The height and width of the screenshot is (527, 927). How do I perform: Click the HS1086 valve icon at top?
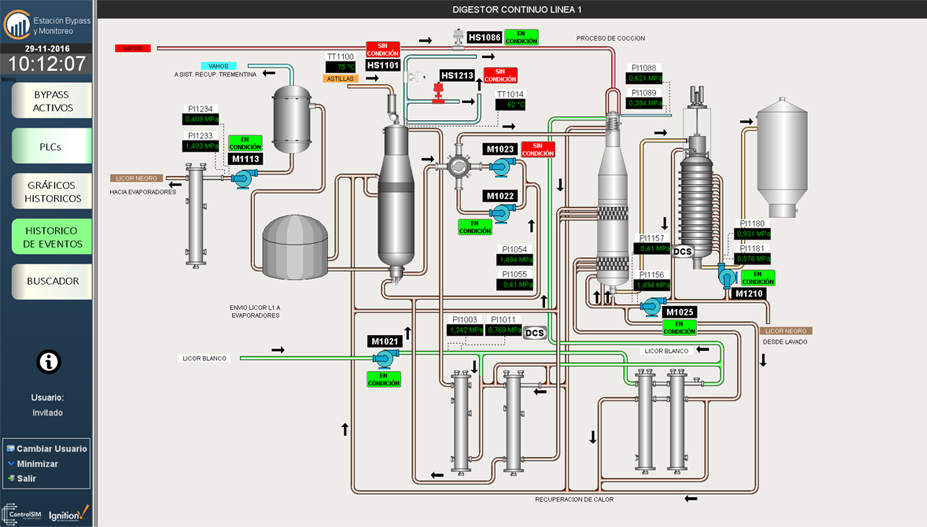coord(459,38)
